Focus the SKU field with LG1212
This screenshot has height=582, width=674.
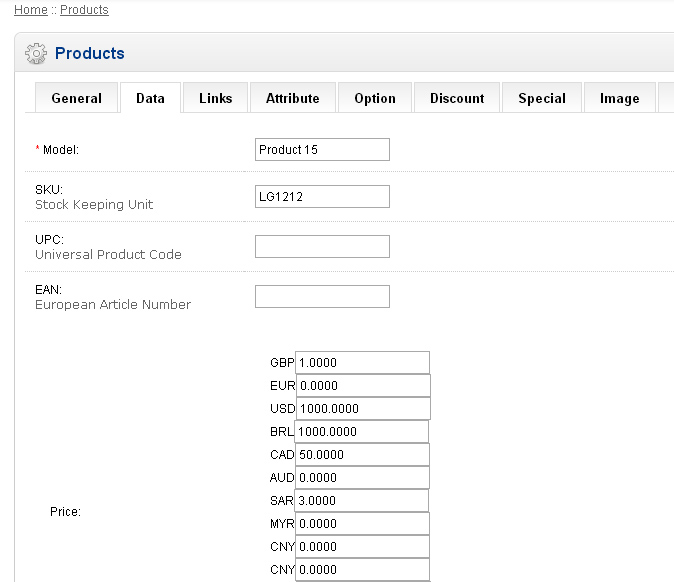pyautogui.click(x=322, y=197)
